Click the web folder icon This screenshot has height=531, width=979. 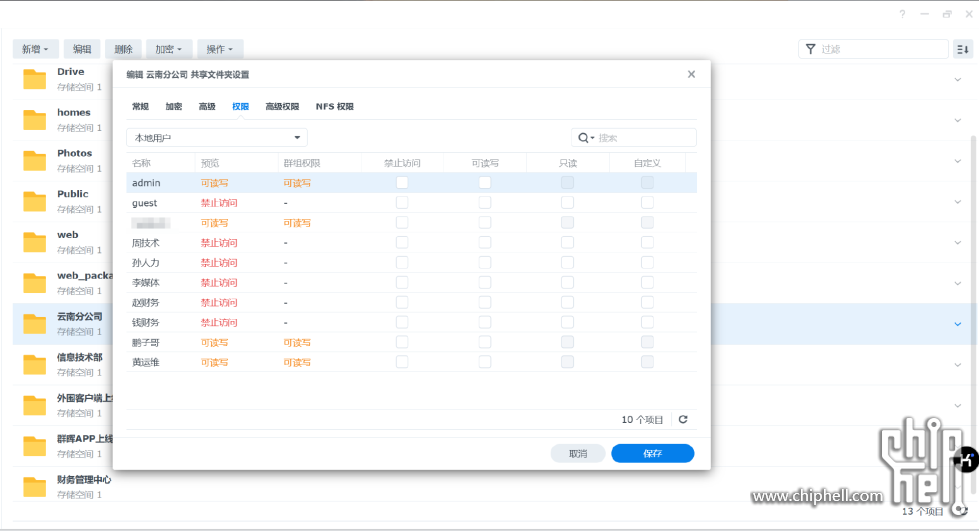34,242
